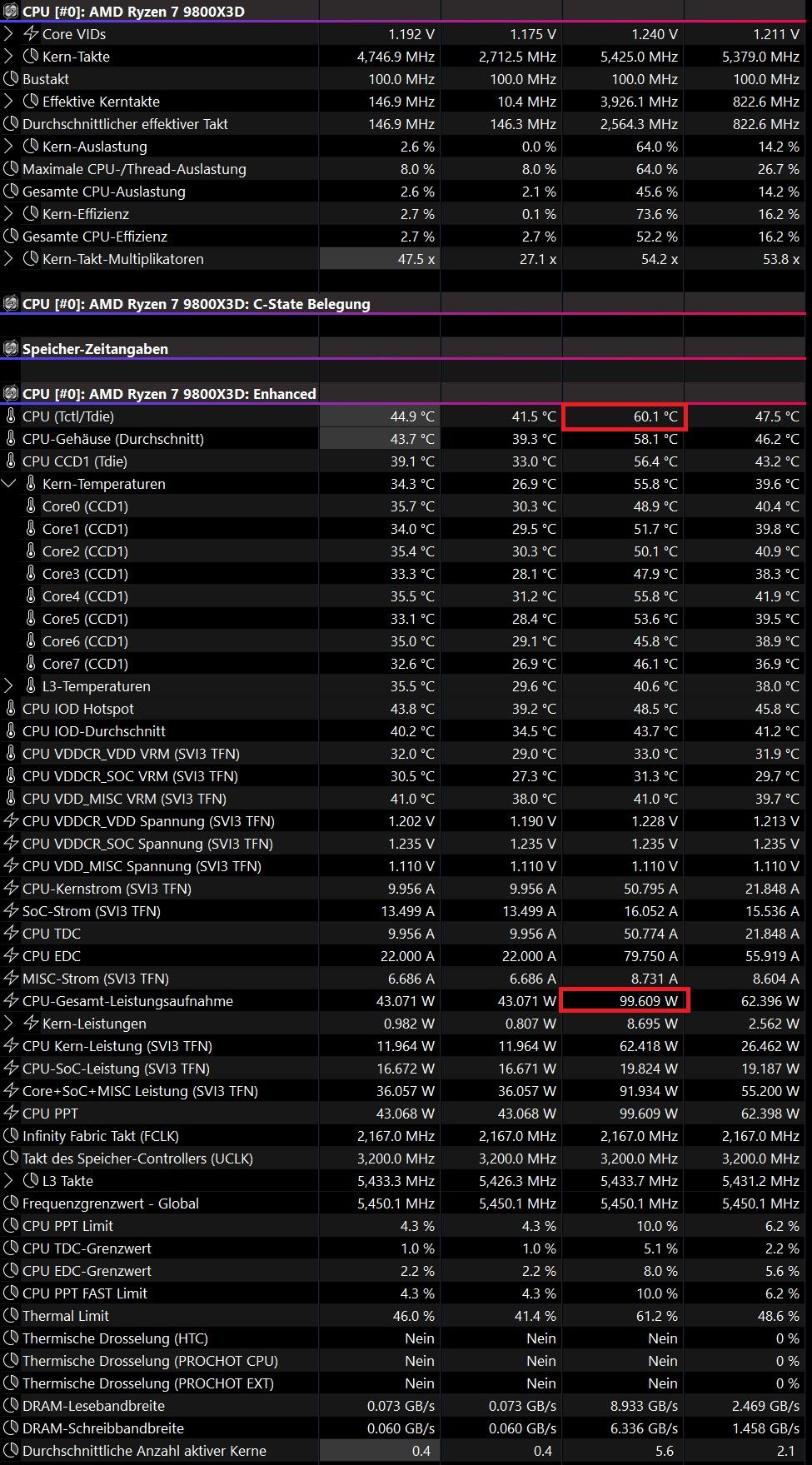Click the 60.1 °C Tctl/Tdie value
Image resolution: width=812 pixels, height=1465 pixels.
pos(655,416)
